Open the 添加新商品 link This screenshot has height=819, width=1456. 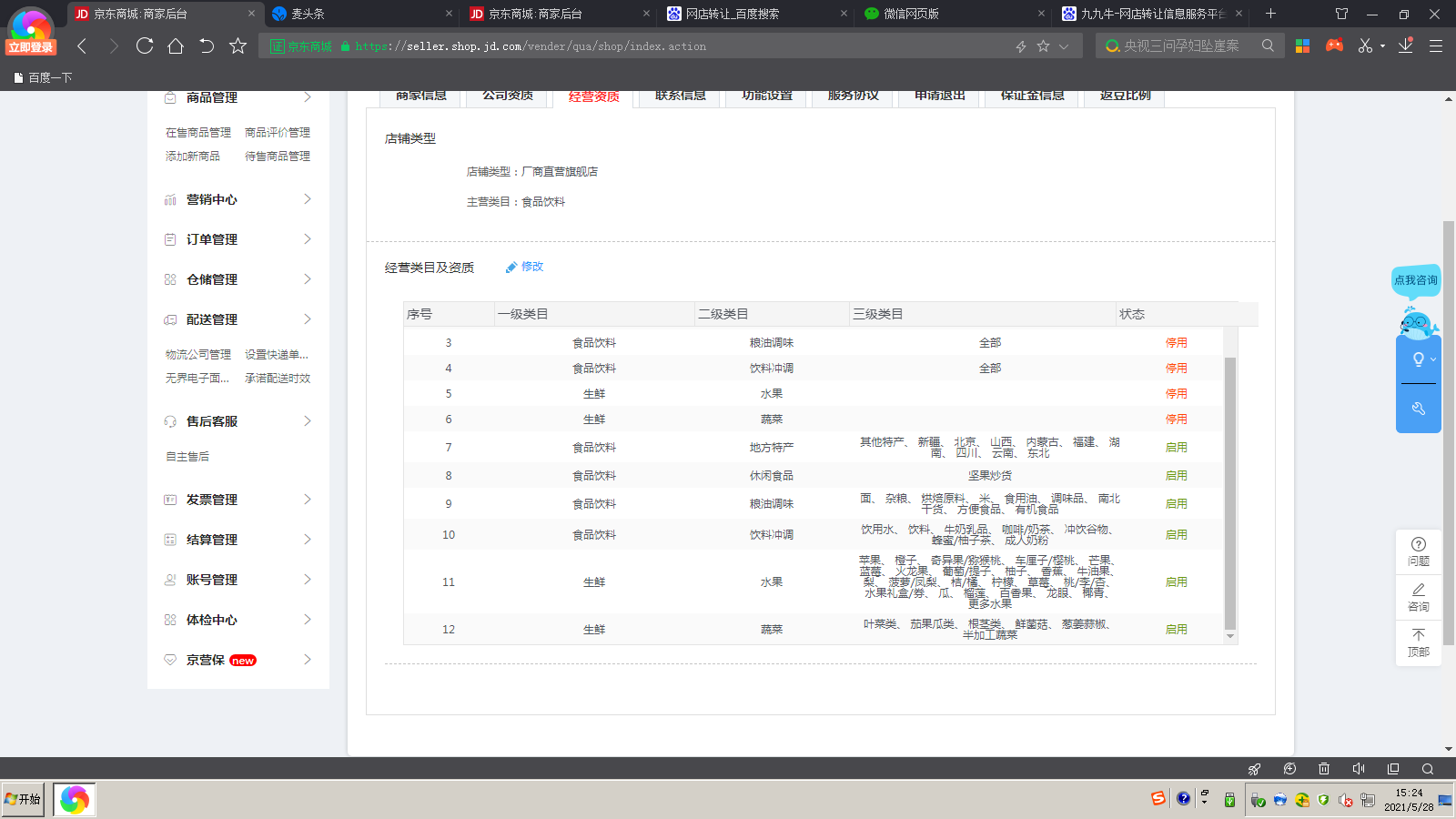point(193,157)
